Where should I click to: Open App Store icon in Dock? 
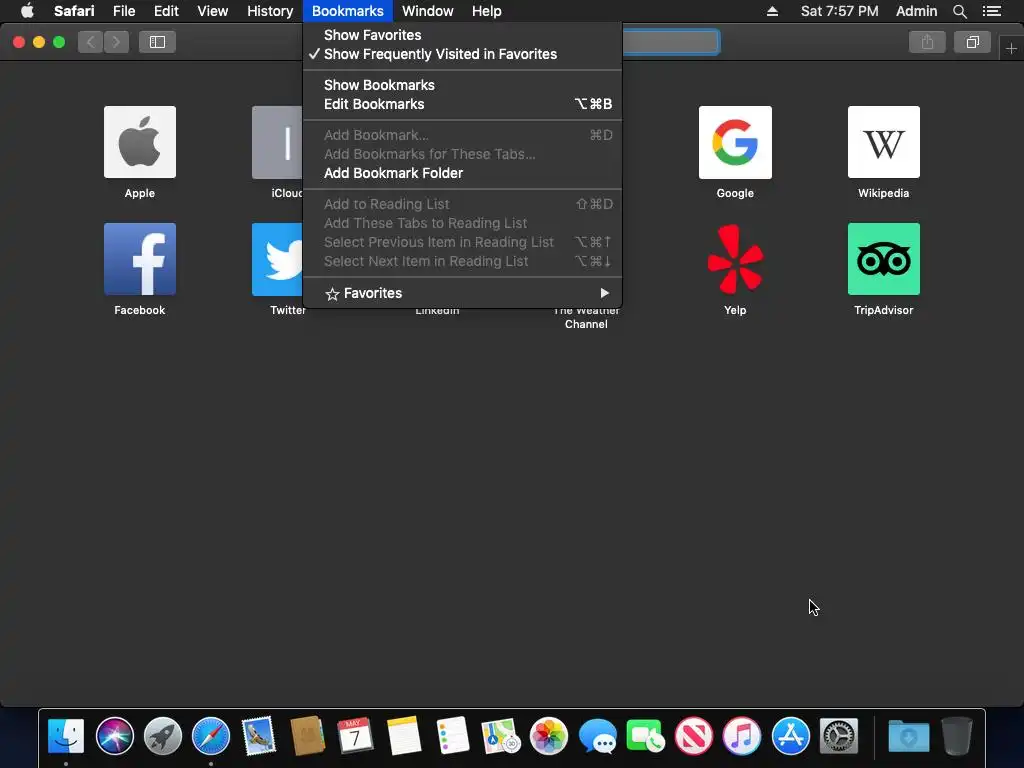coord(790,736)
